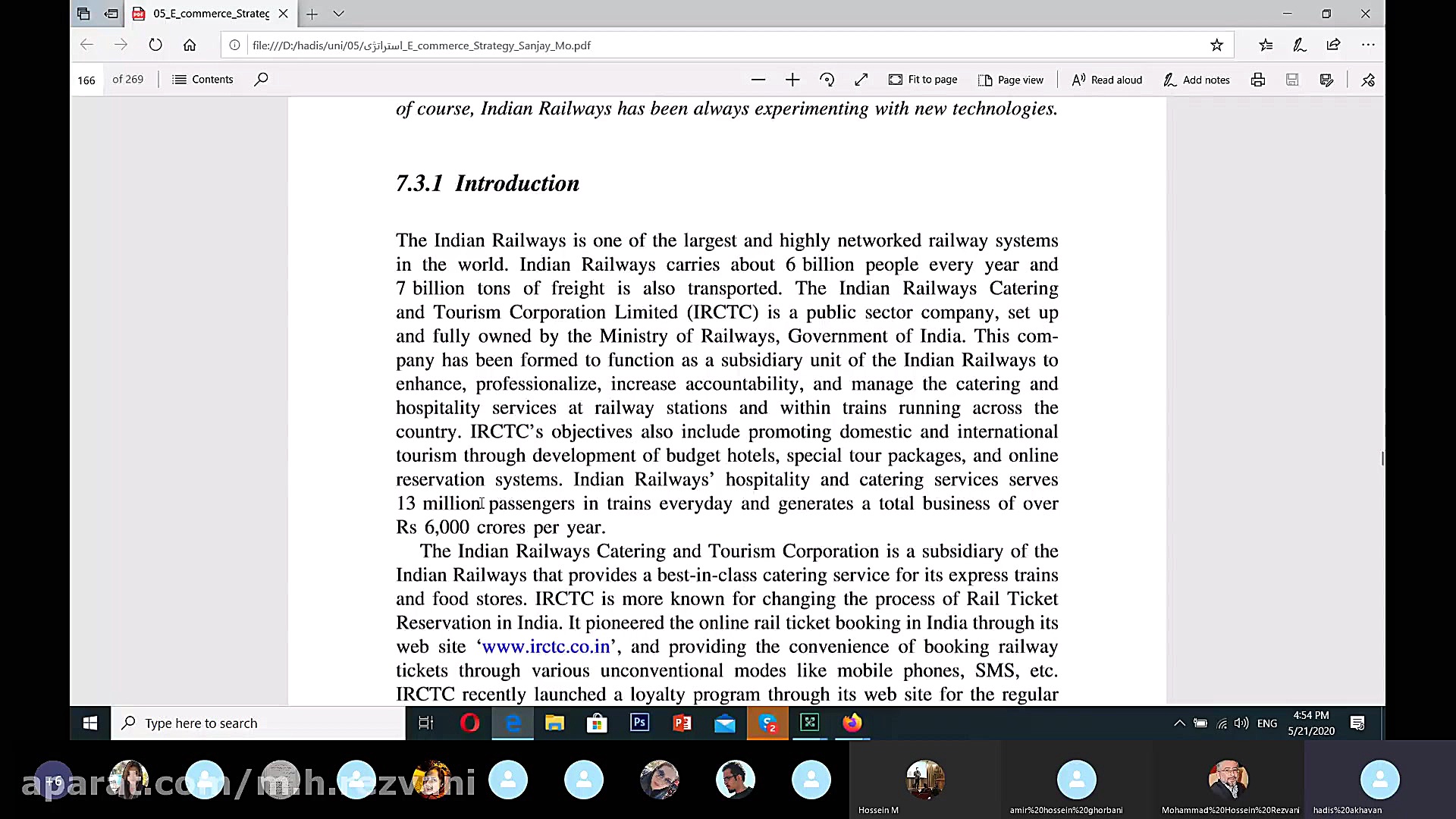Image resolution: width=1456 pixels, height=819 pixels.
Task: Open the Contents table panel
Action: click(x=202, y=80)
